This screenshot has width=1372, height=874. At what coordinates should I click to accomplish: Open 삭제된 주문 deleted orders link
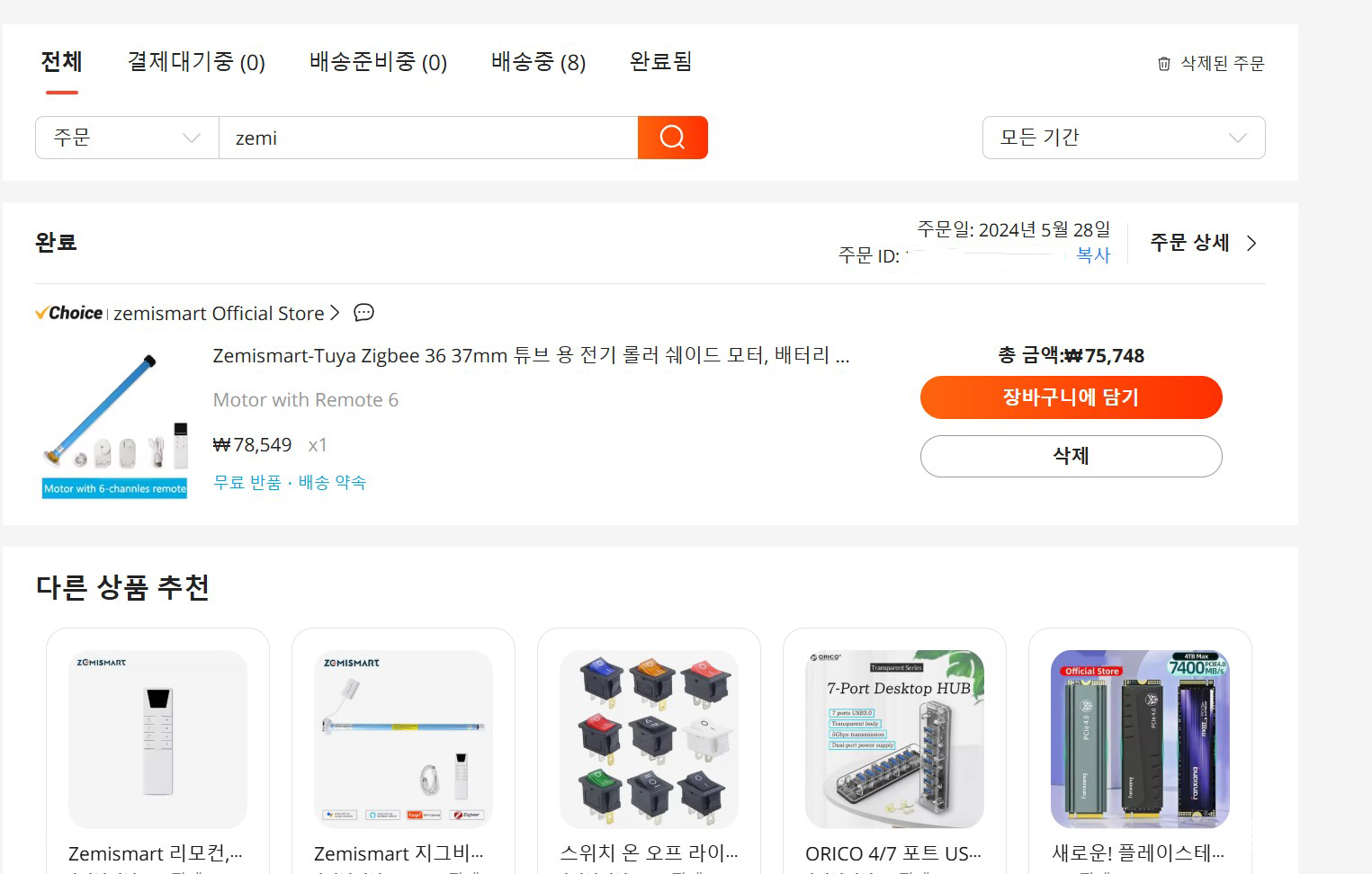[x=1222, y=63]
